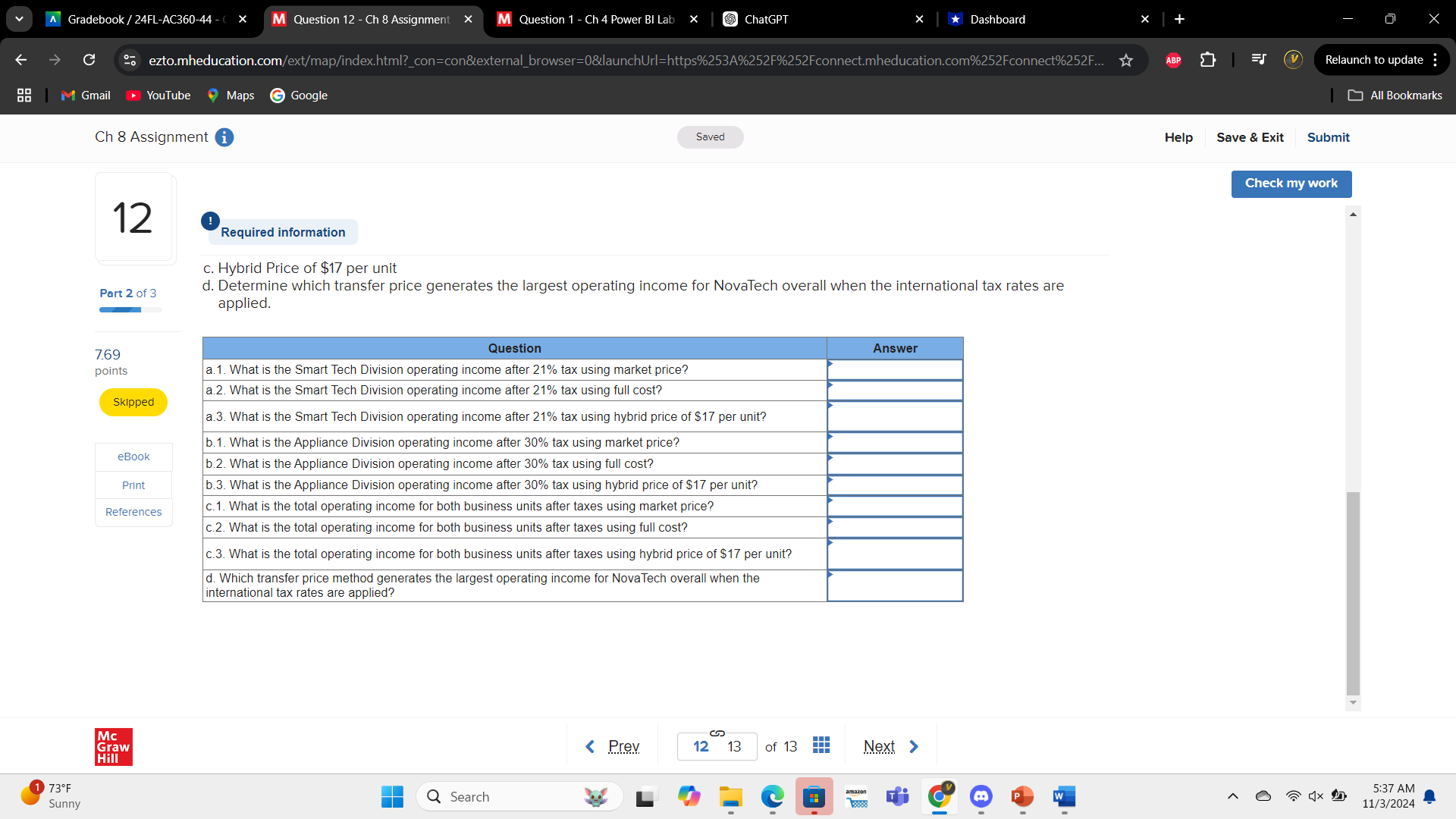This screenshot has width=1456, height=819.
Task: Open the Ch 8 Assignment info icon
Action: click(224, 137)
